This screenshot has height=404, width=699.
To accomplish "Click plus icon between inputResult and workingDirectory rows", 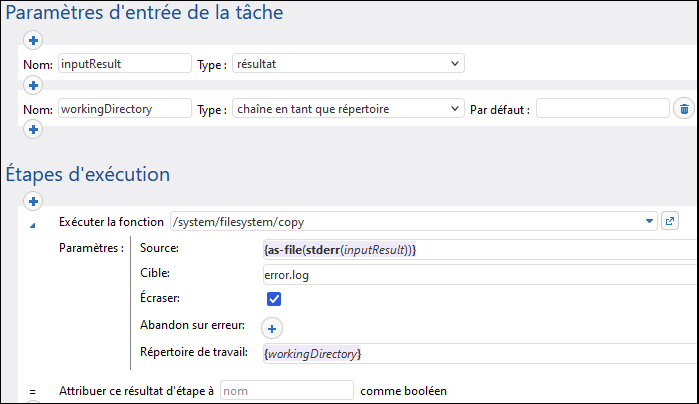I will [33, 86].
